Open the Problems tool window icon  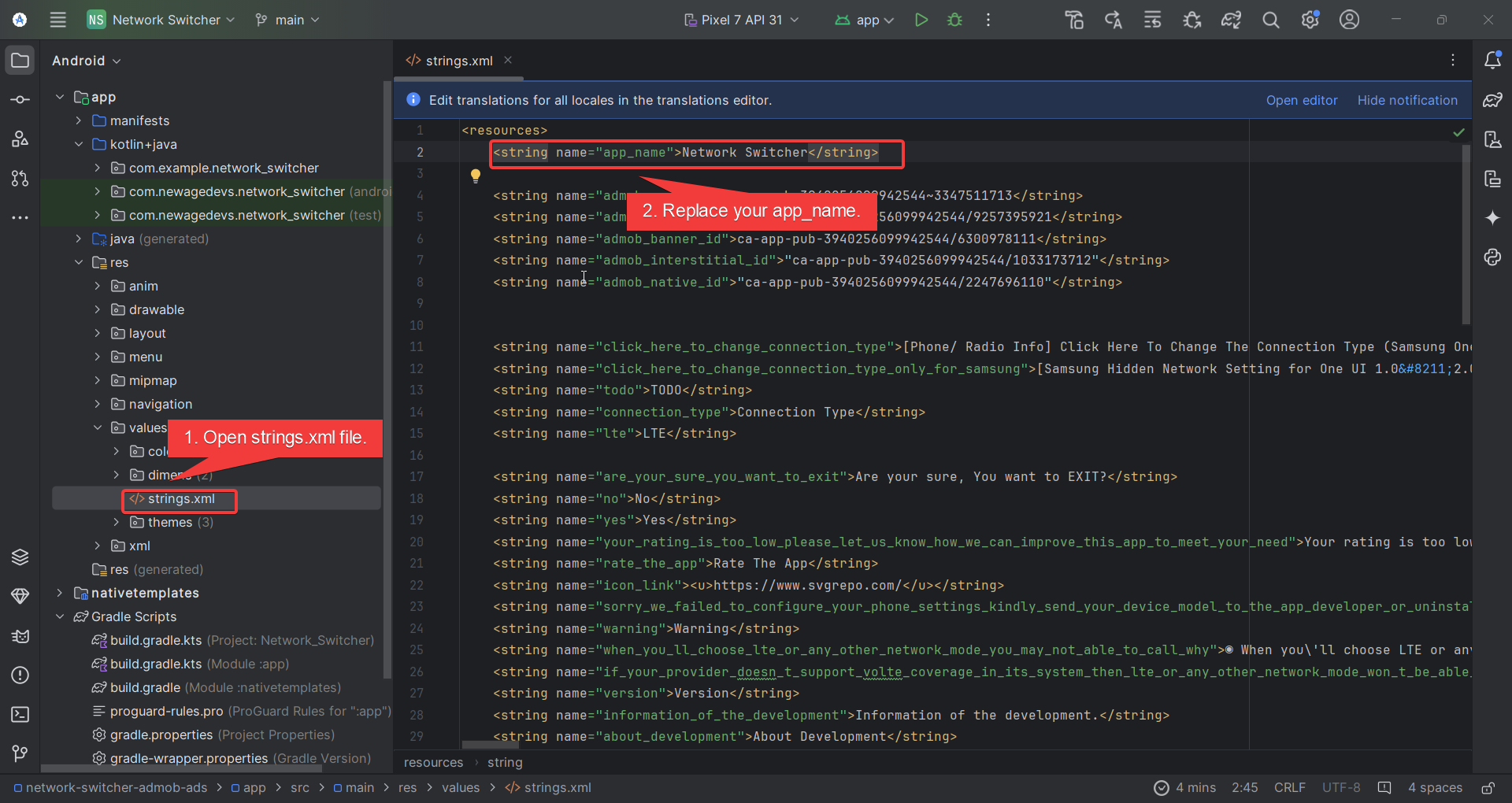(20, 675)
